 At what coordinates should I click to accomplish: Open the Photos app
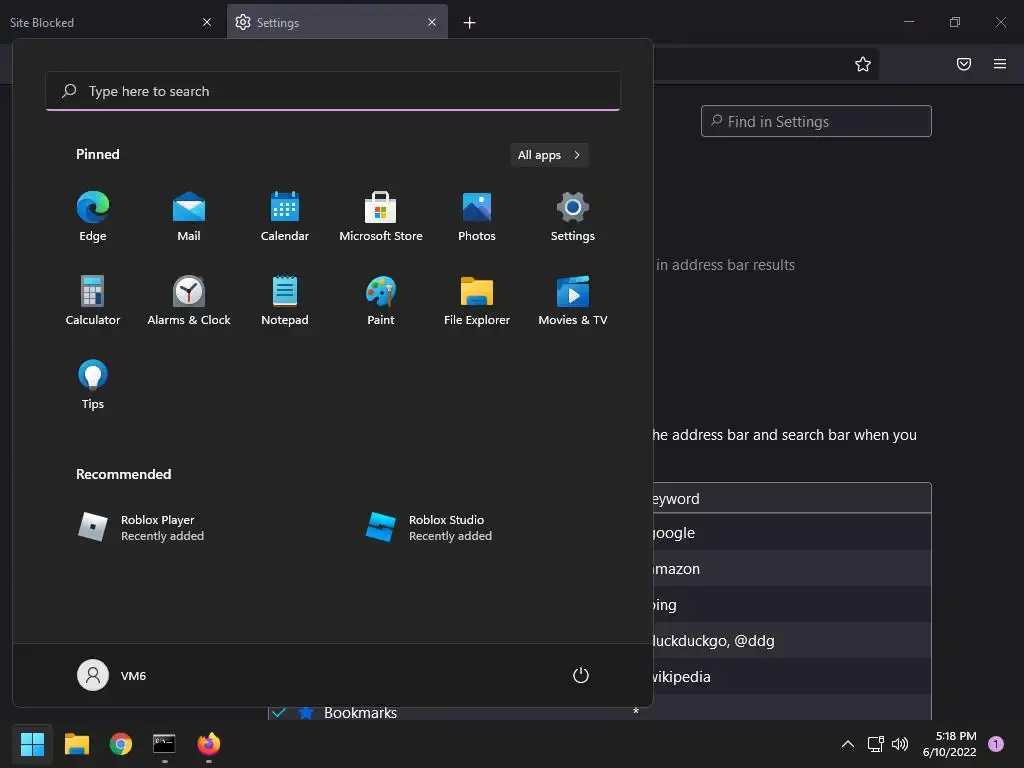[x=477, y=217]
